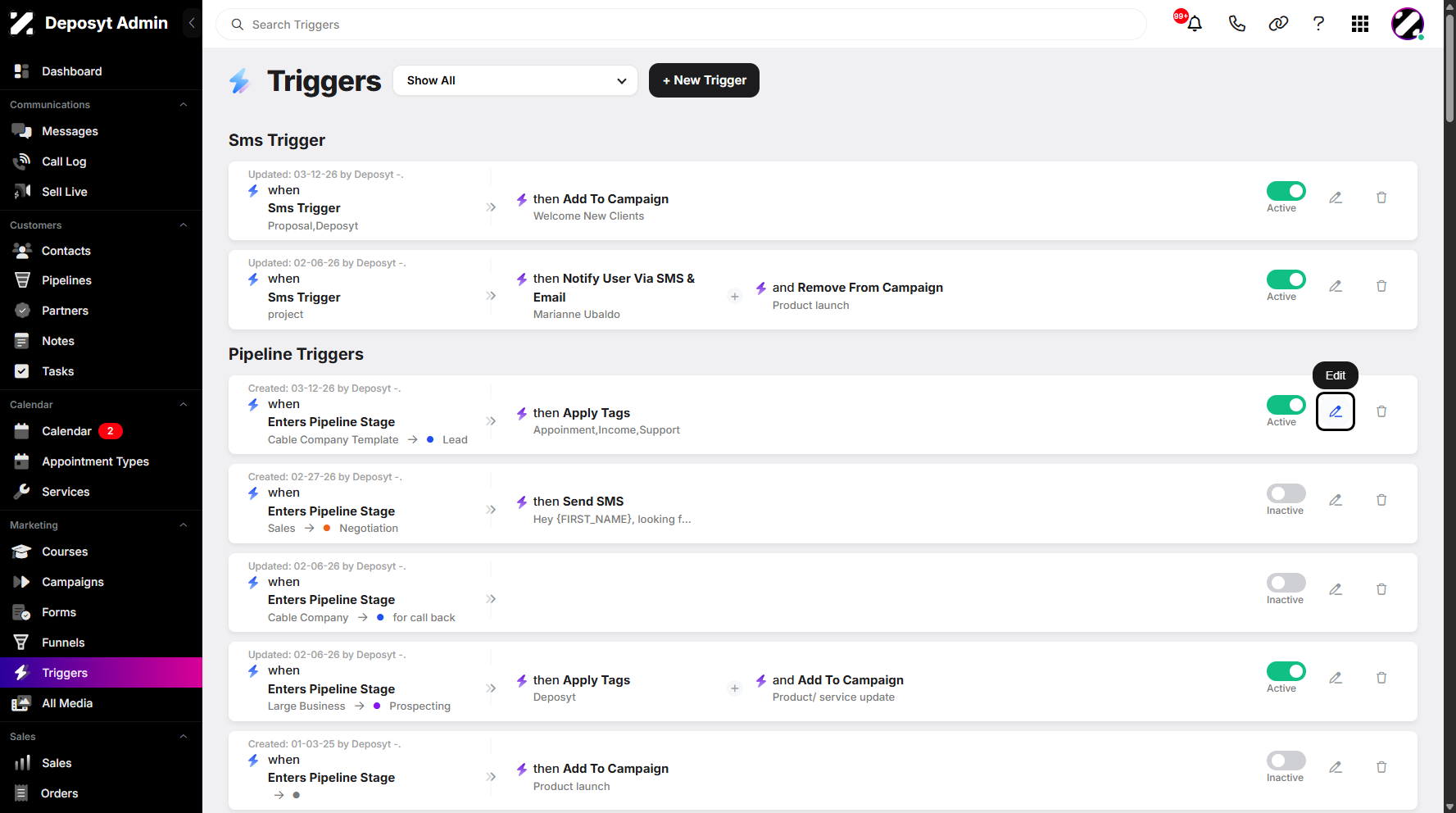1456x813 pixels.
Task: Click the New Trigger button
Action: [x=704, y=80]
